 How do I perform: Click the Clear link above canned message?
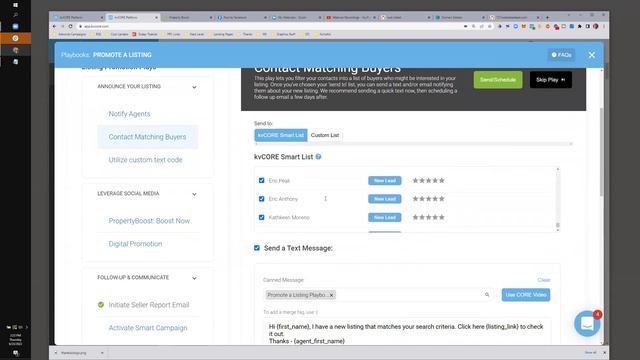point(544,280)
